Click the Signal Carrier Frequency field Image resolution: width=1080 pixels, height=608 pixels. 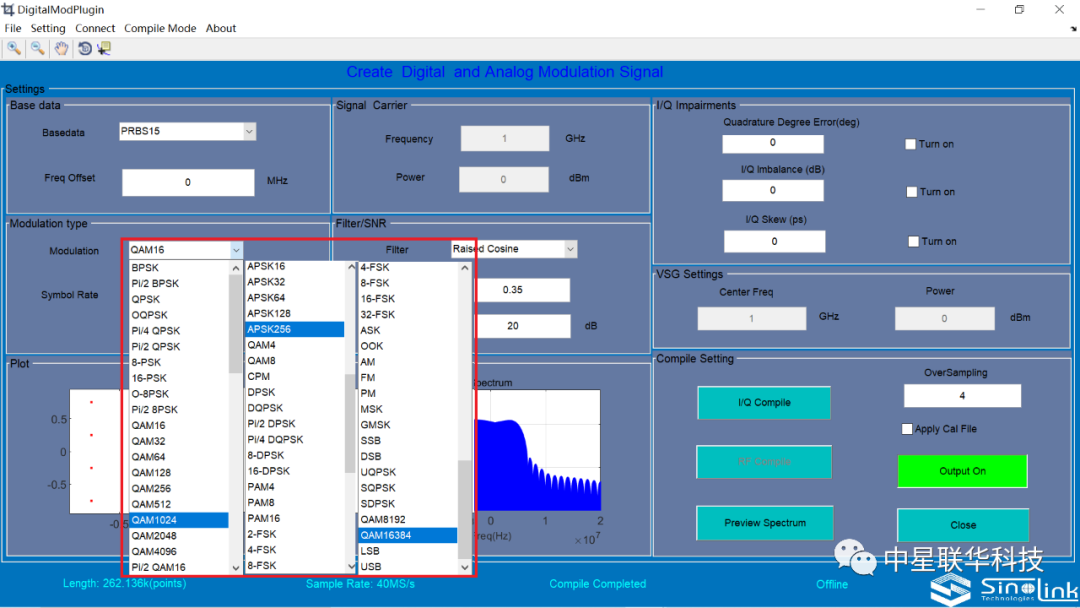coord(505,138)
